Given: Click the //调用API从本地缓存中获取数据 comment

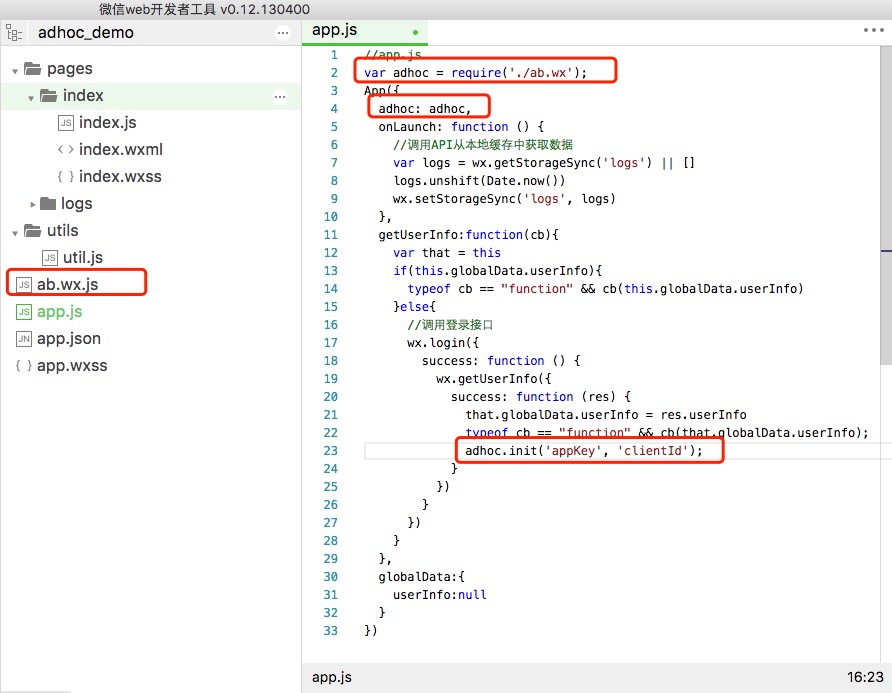Looking at the screenshot, I should coord(482,145).
